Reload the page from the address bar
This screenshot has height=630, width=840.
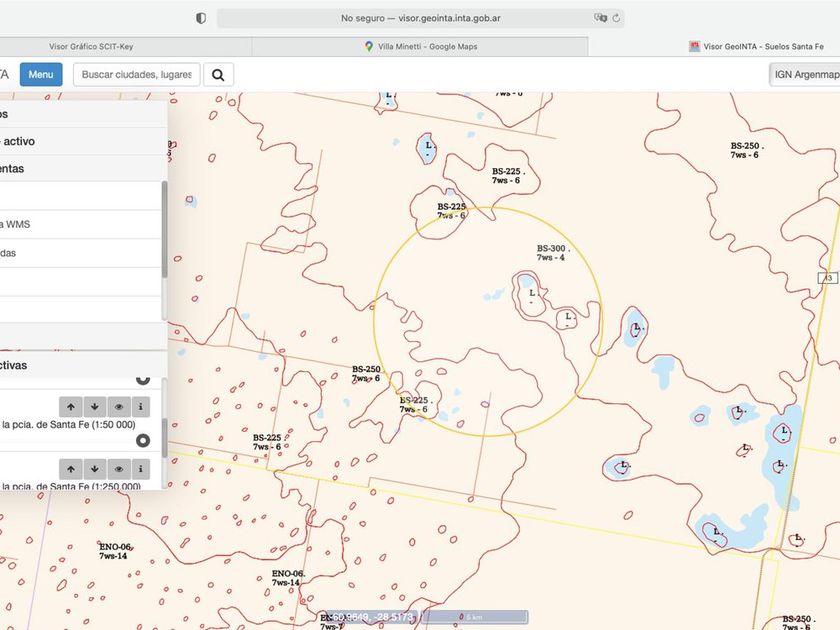(617, 18)
